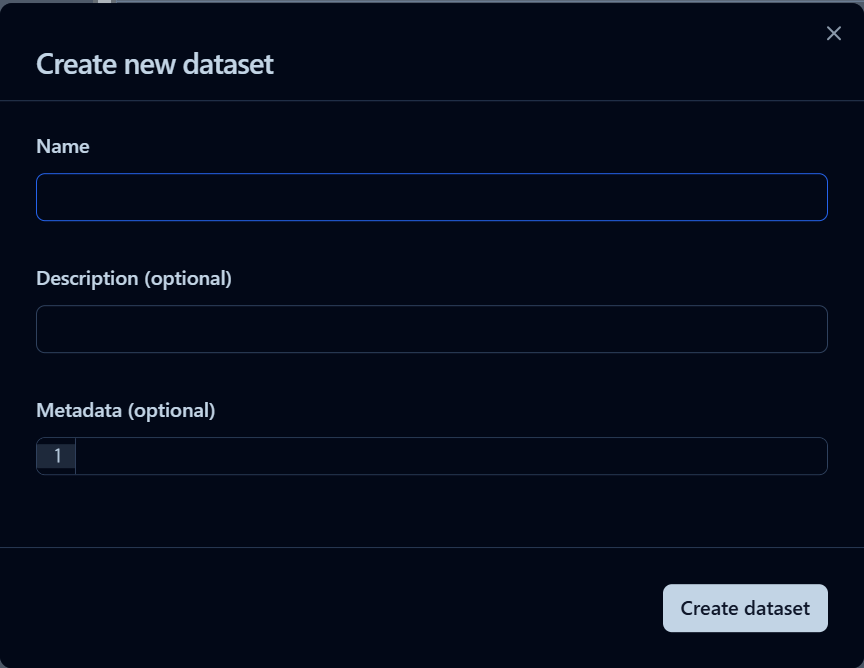Screen dimensions: 864x668
Task: Click empty footer area left of Create dataset
Action: (x=350, y=608)
